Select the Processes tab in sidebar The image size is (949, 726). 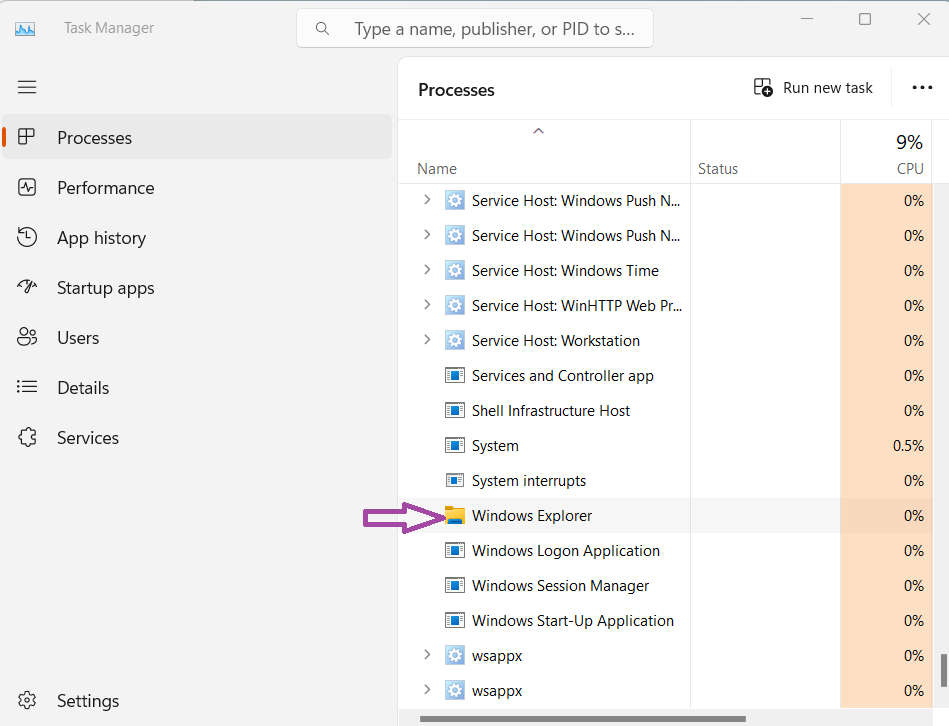coord(94,138)
